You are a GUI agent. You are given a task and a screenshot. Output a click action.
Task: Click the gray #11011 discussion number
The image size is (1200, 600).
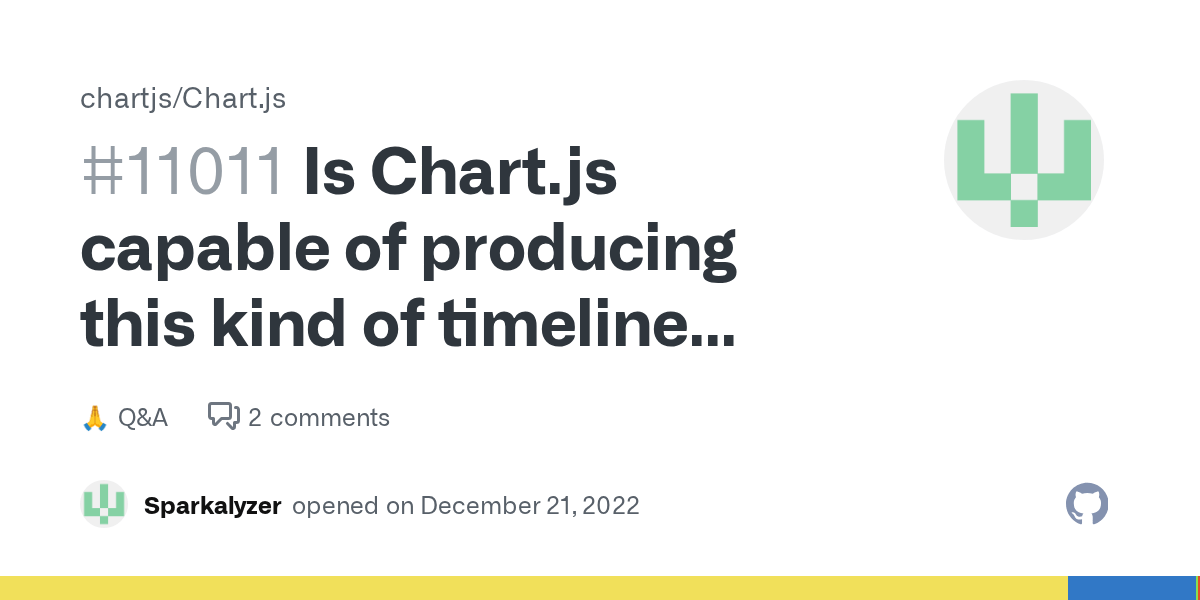click(x=183, y=172)
